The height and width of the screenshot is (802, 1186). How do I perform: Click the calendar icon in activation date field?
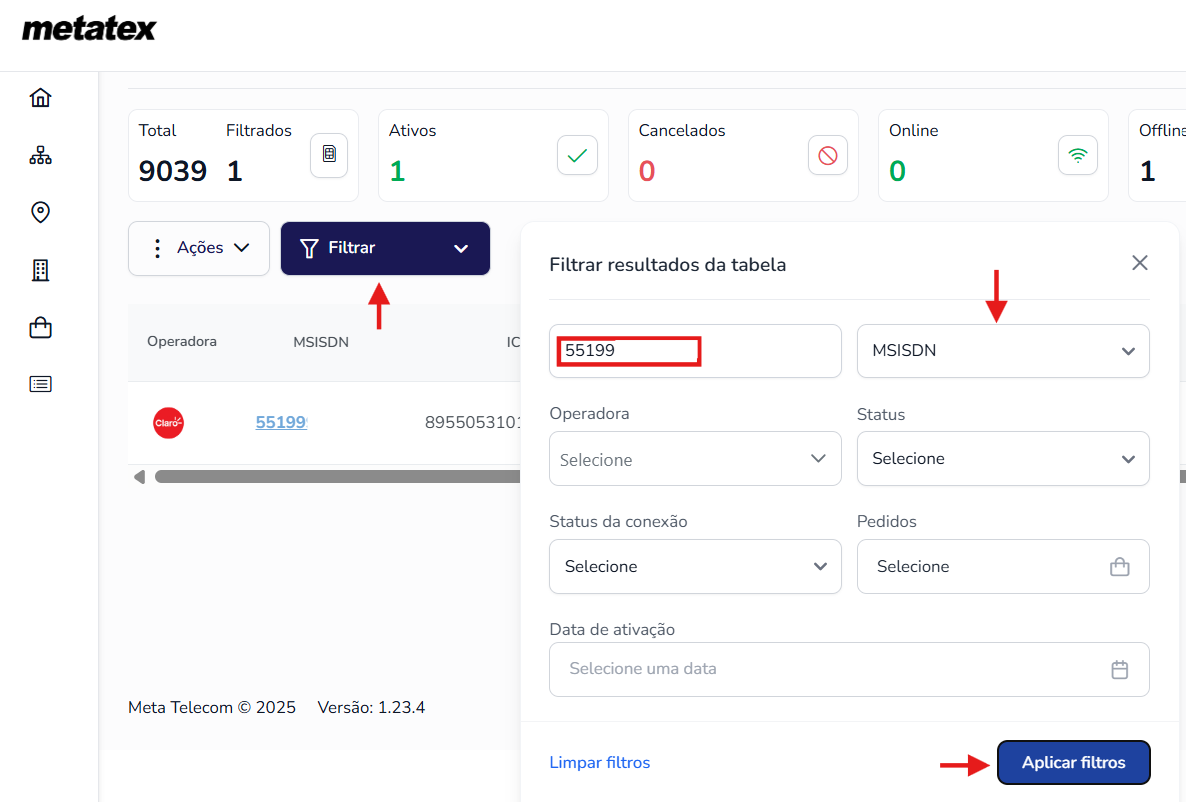coord(1119,670)
